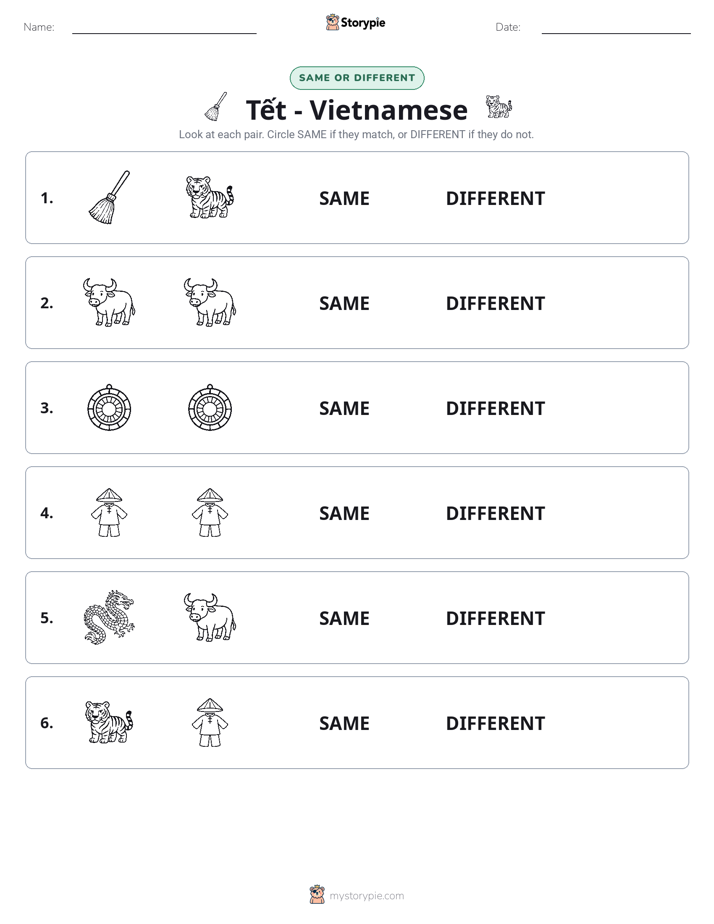Select the left buffalo in row 2

tap(109, 302)
